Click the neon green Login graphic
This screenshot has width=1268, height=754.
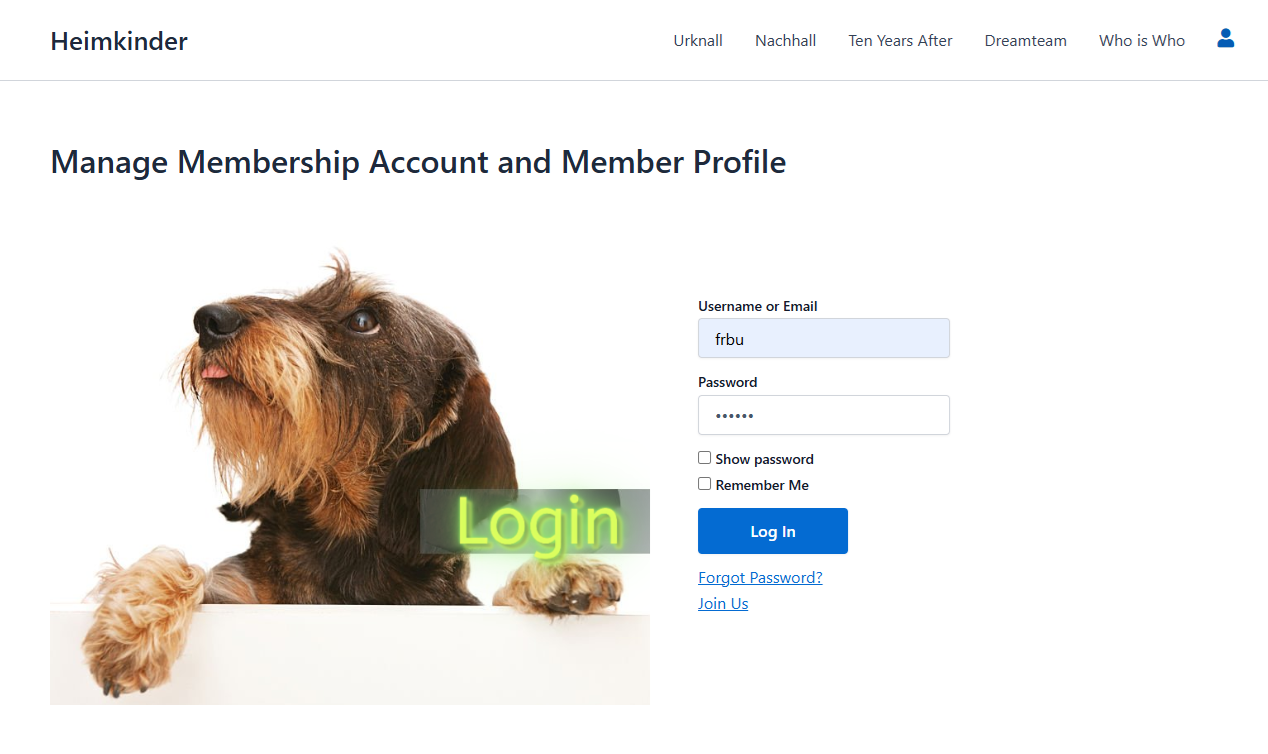pyautogui.click(x=537, y=521)
